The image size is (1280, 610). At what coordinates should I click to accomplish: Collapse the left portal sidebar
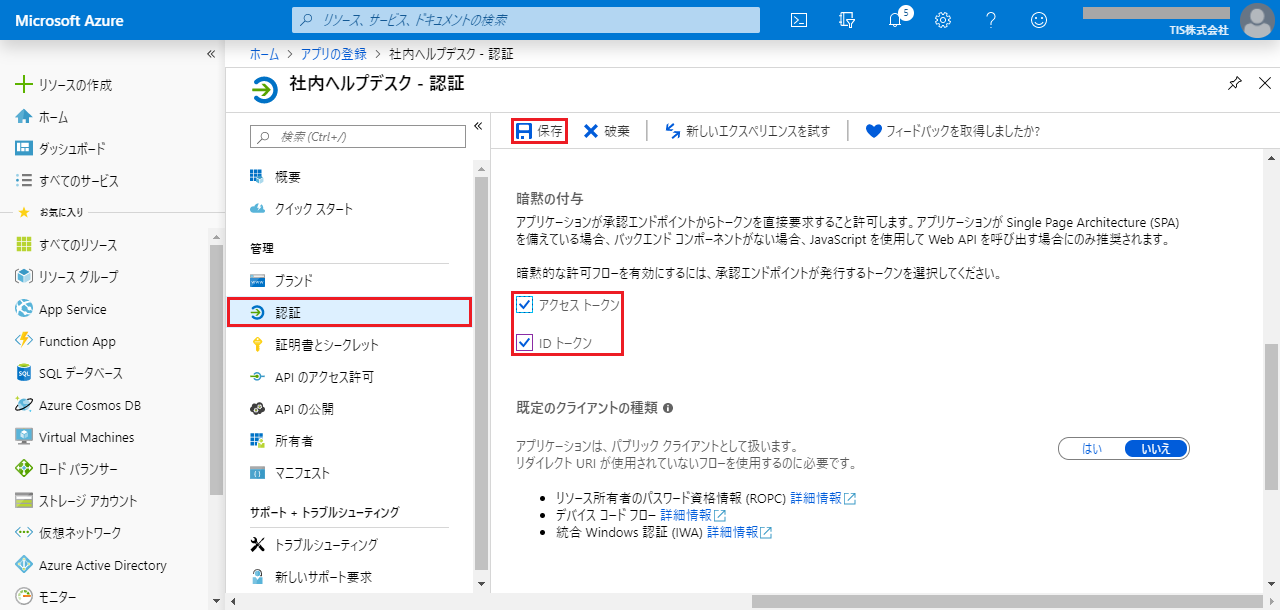(x=211, y=53)
